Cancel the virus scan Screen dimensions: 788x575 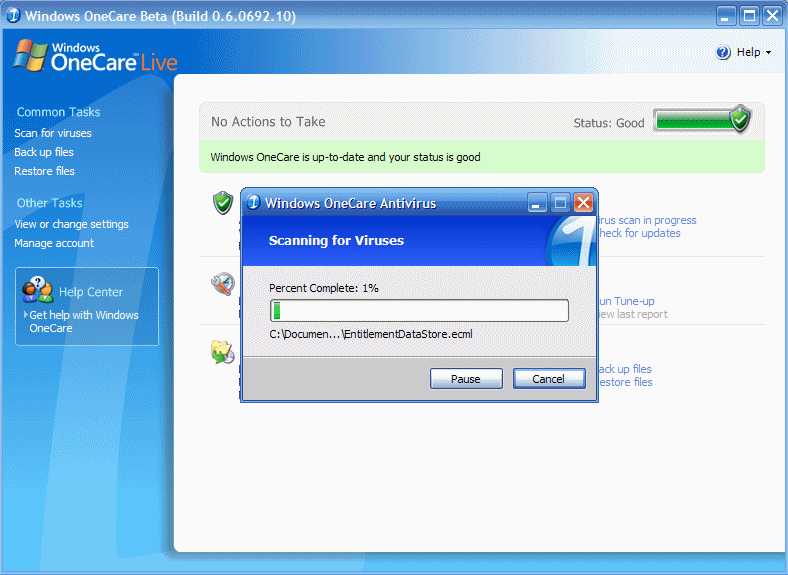549,378
